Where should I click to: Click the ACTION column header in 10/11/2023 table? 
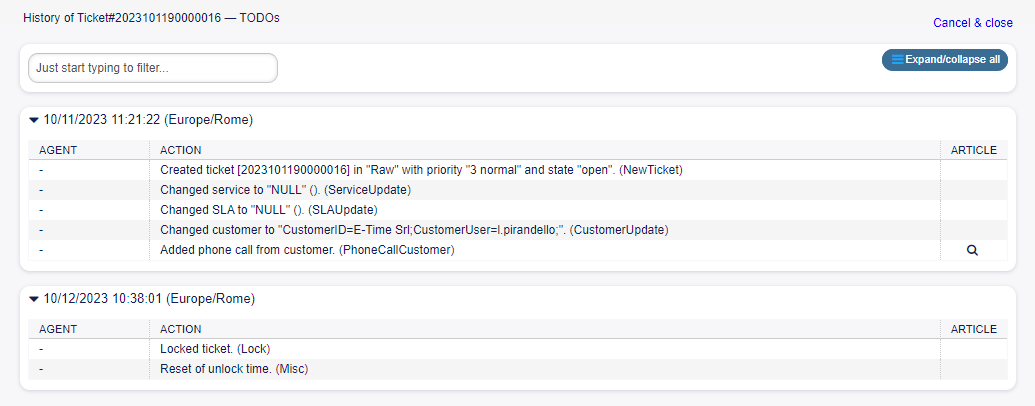coord(181,150)
